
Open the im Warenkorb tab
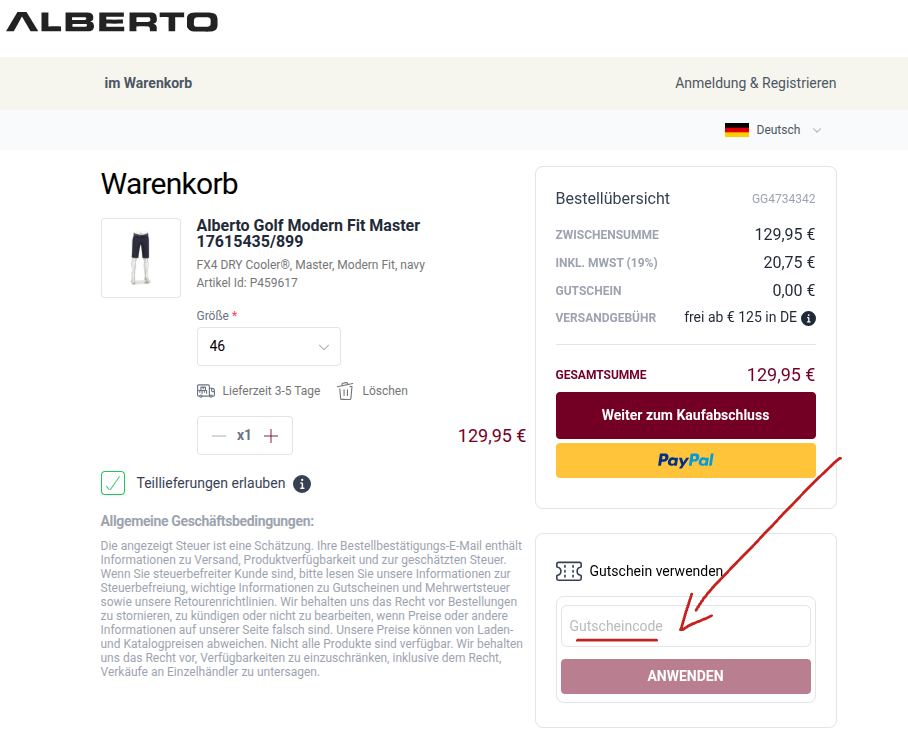(x=148, y=83)
